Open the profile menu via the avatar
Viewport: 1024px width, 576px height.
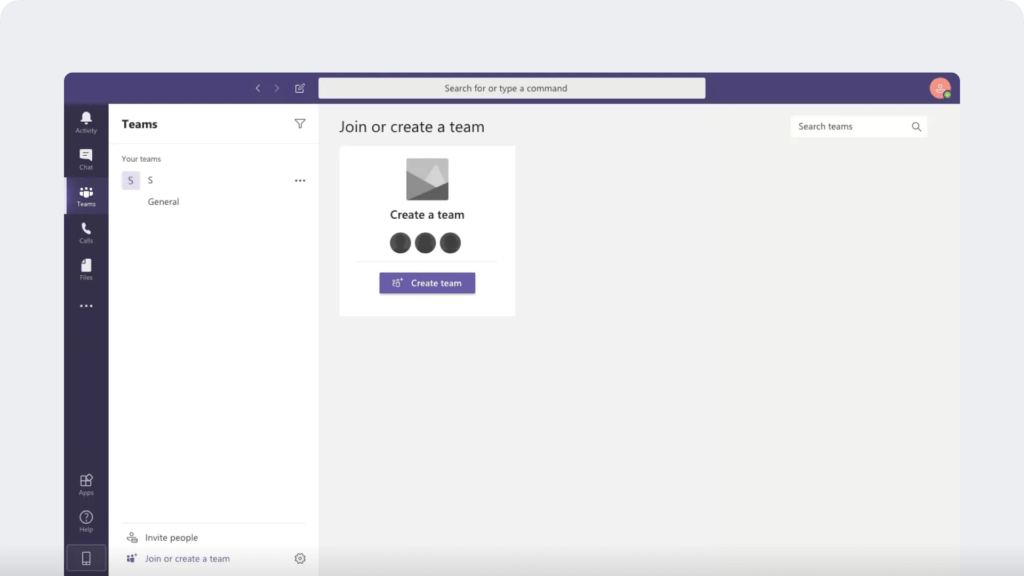pos(938,88)
